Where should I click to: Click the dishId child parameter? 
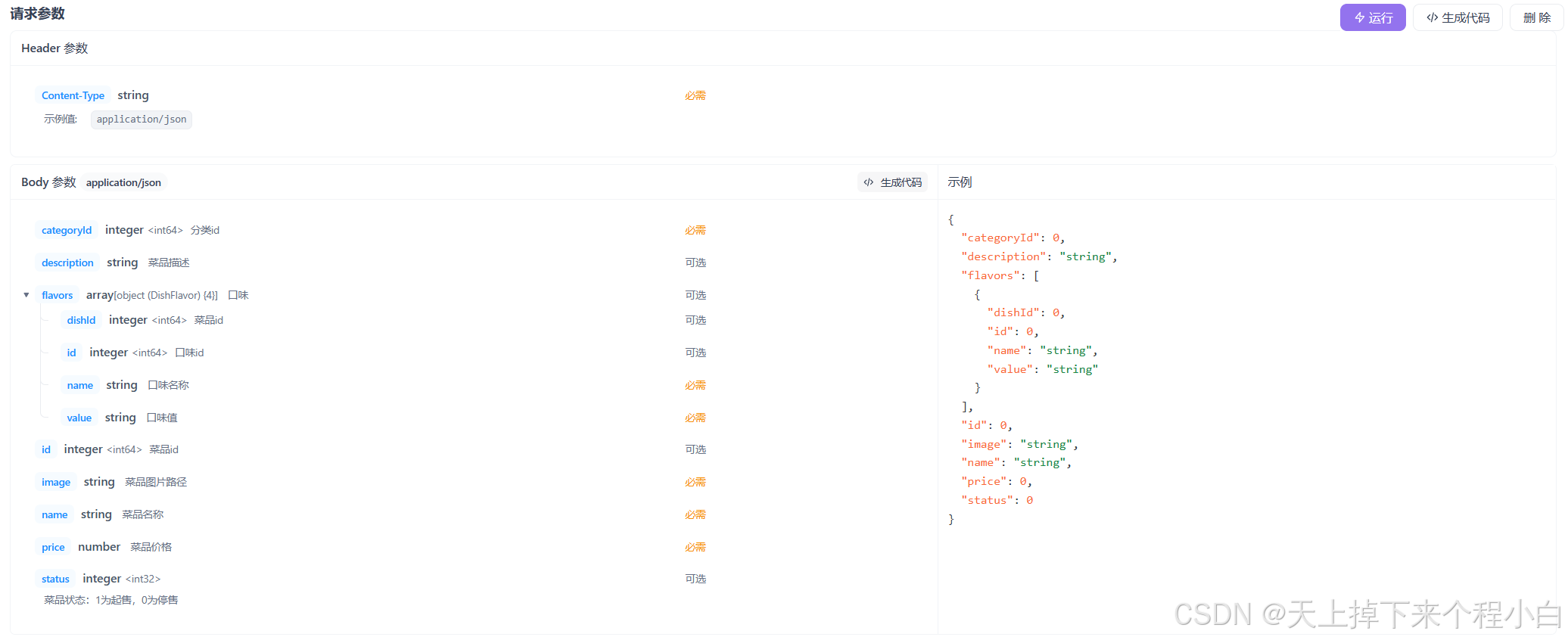point(81,320)
